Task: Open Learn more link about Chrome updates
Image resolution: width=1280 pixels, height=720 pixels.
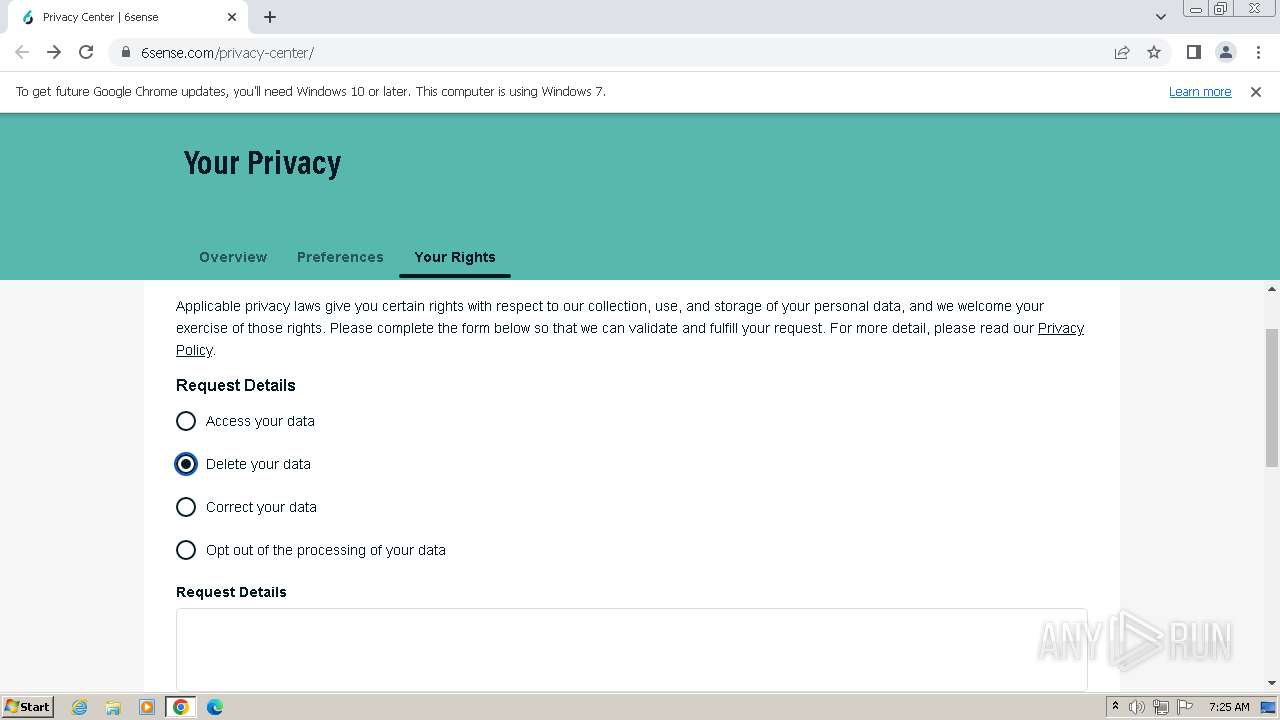Action: click(x=1200, y=91)
